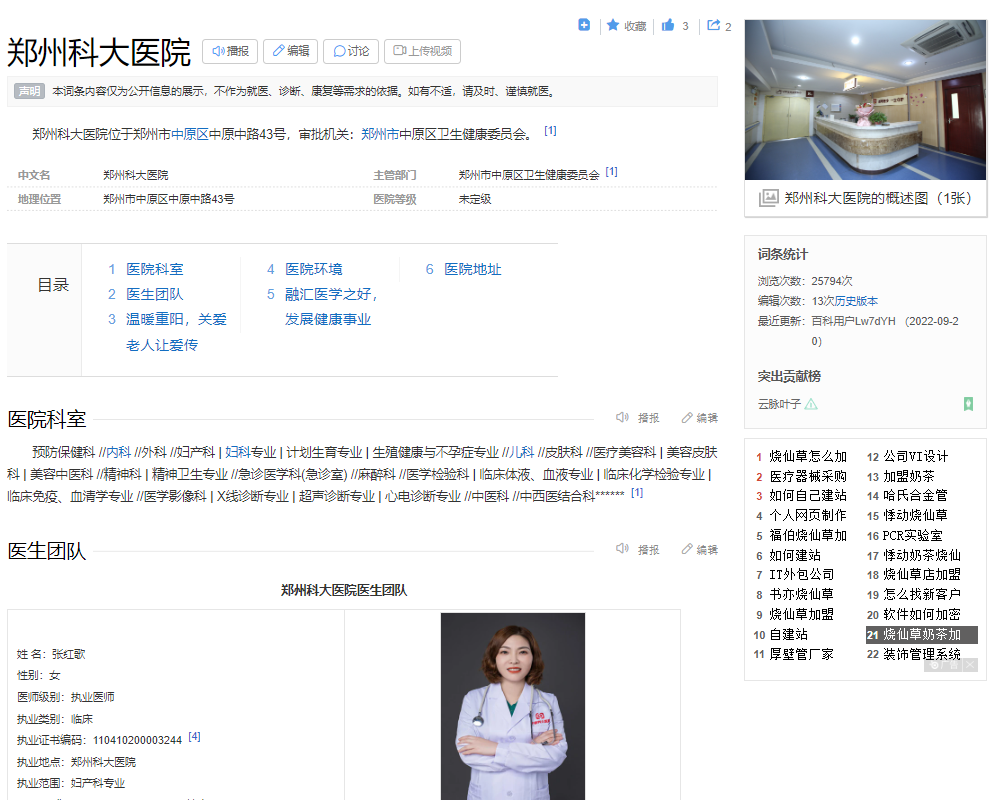Select 医院地址 from the contents list
Viewport: 998px width, 800px height.
coord(472,269)
